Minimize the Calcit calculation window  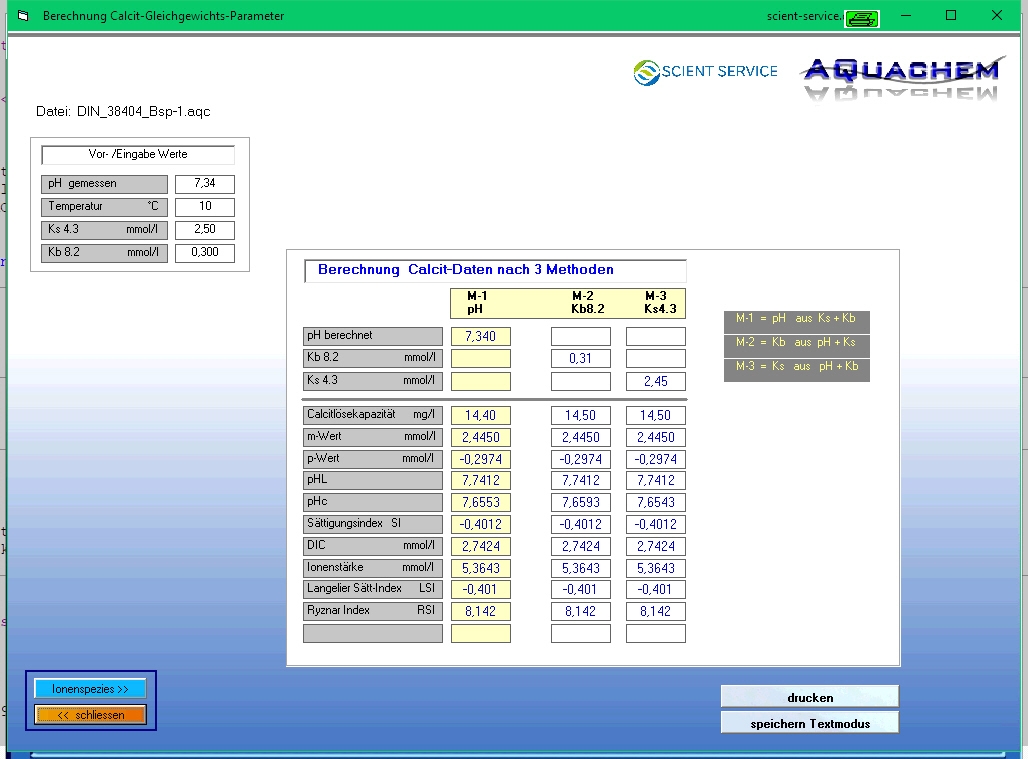pos(906,16)
